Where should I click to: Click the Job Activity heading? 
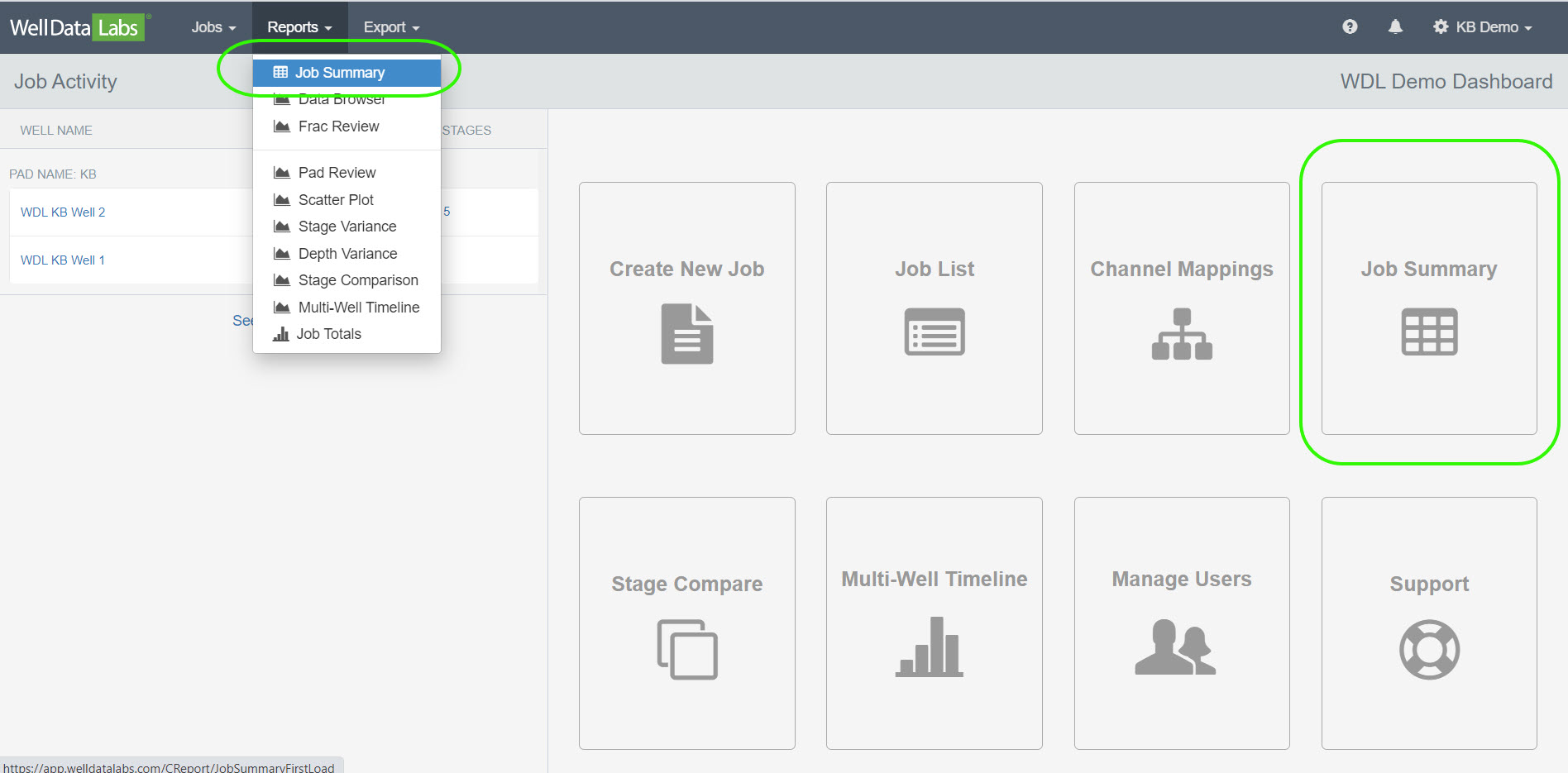click(65, 82)
